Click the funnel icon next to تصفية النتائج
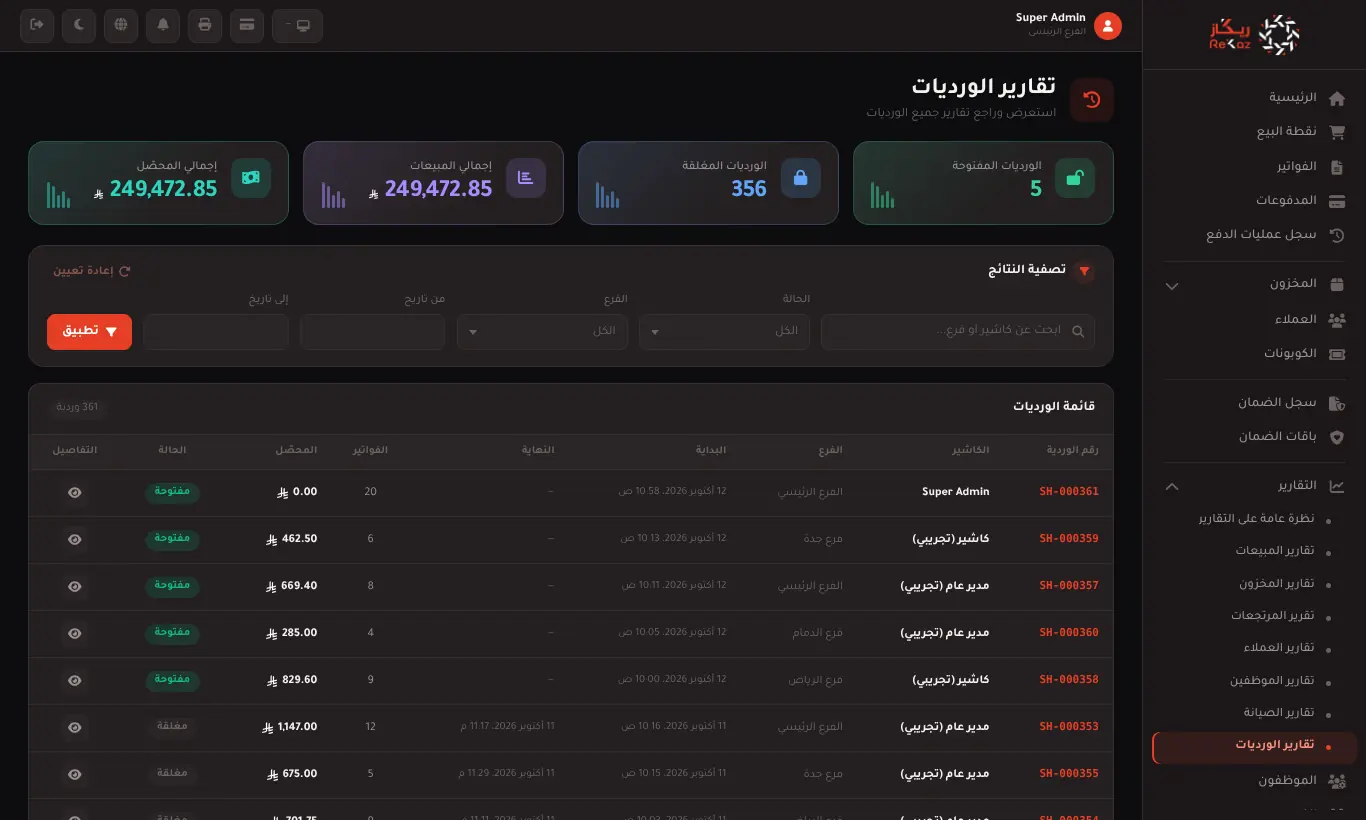This screenshot has height=820, width=1366. 1084,271
